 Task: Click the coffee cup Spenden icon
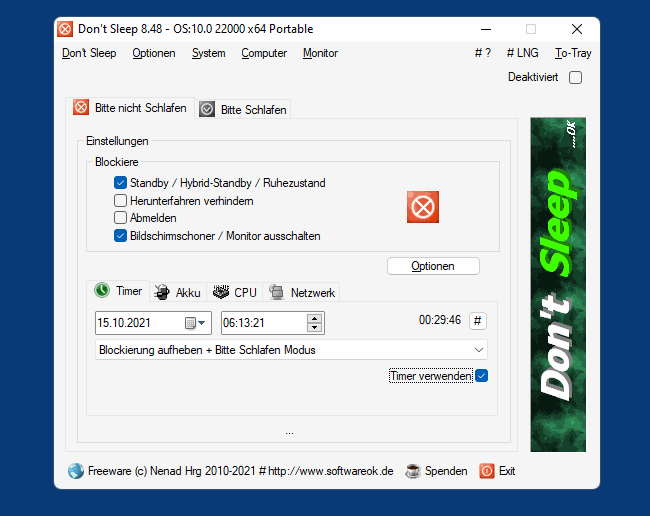click(x=413, y=471)
